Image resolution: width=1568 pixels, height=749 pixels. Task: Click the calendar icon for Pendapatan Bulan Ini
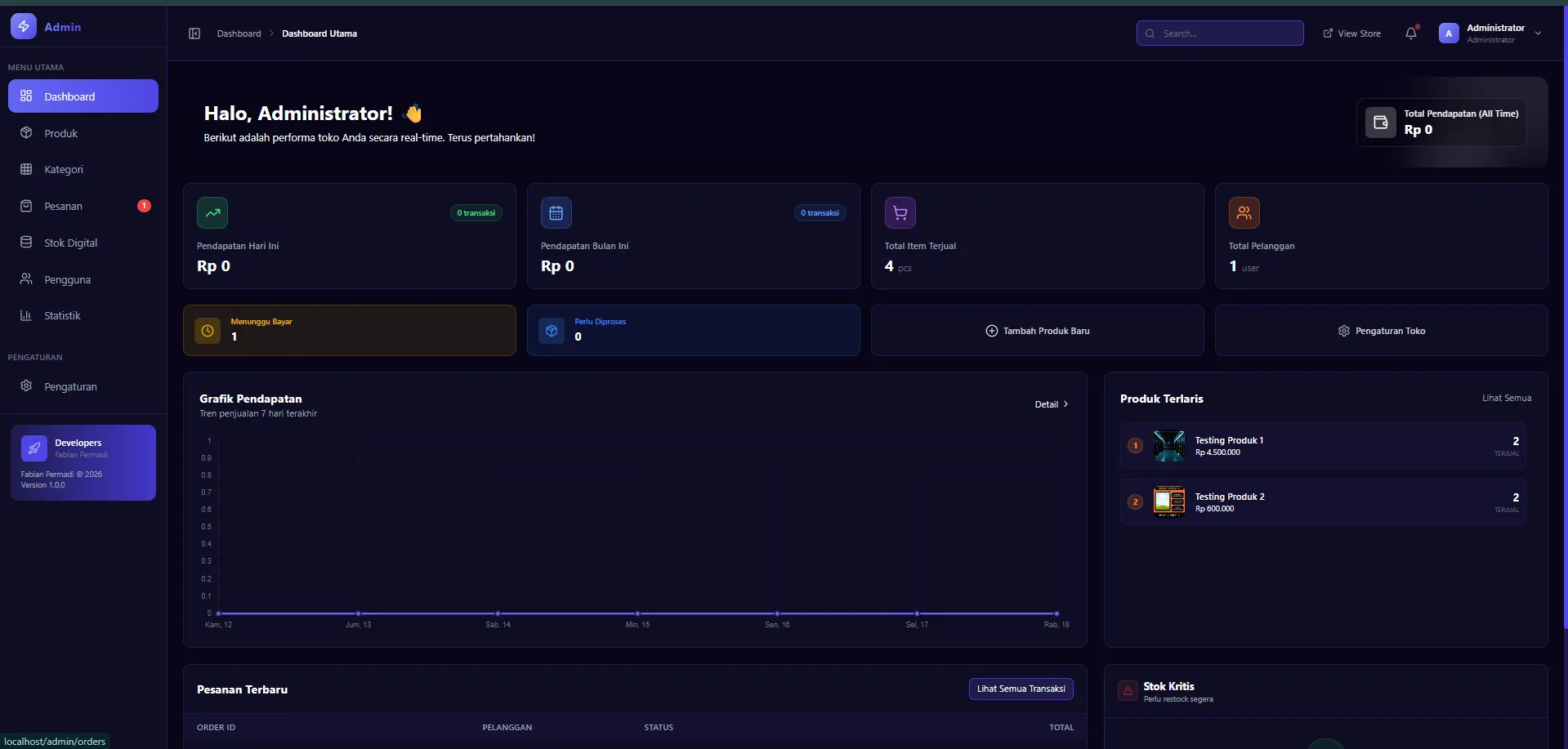[556, 213]
